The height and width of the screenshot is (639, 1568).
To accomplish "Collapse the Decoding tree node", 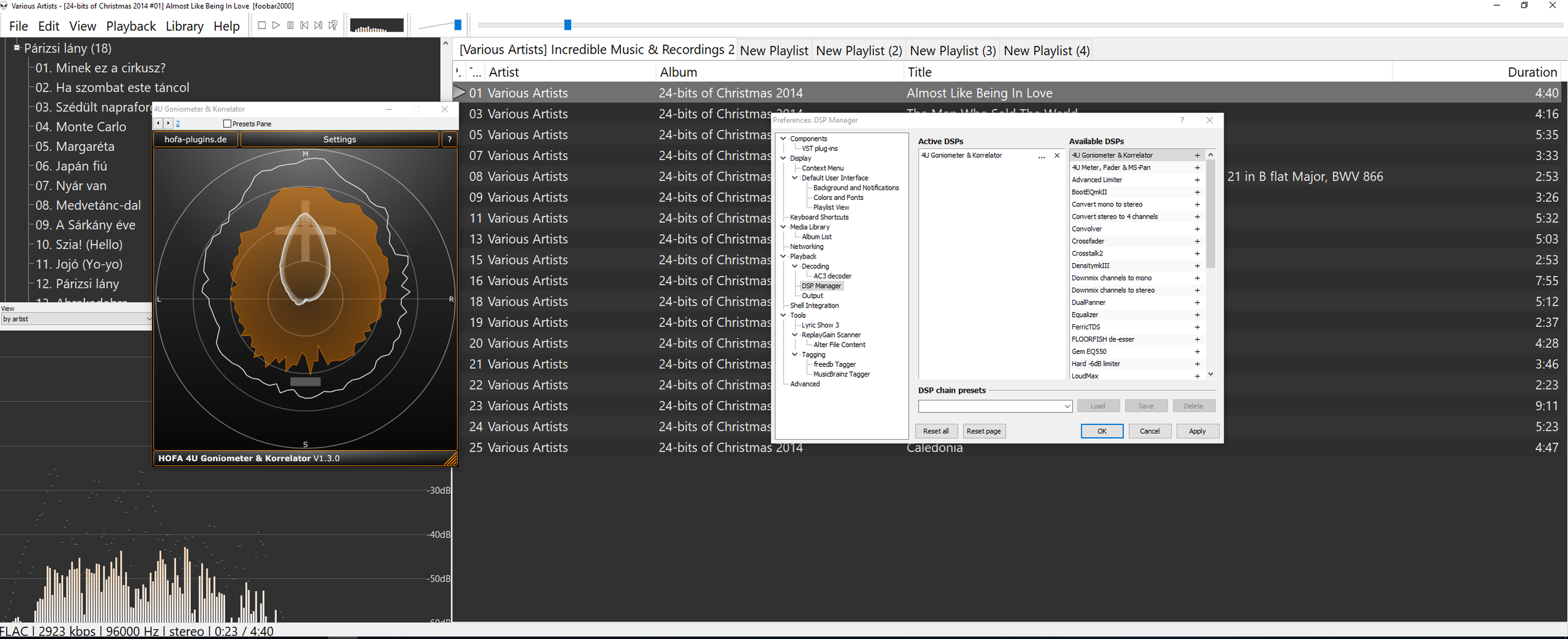I will pyautogui.click(x=795, y=266).
